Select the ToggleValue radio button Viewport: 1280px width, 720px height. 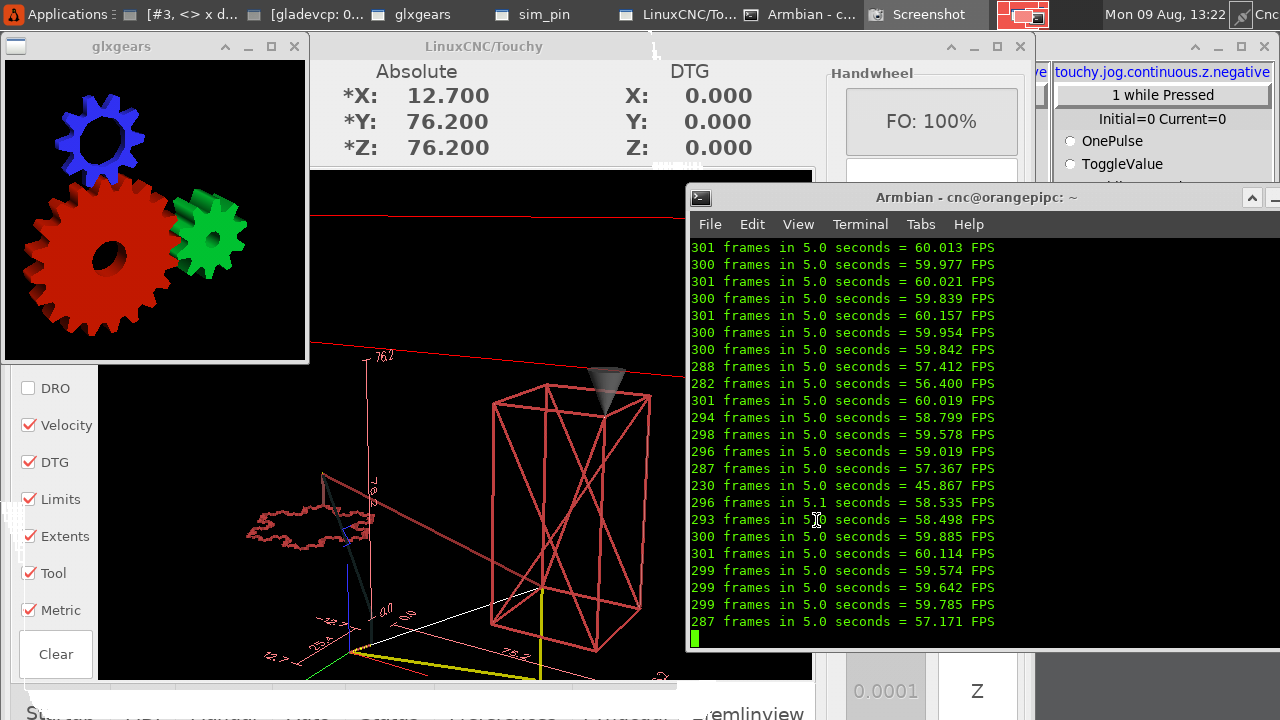pyautogui.click(x=1070, y=164)
